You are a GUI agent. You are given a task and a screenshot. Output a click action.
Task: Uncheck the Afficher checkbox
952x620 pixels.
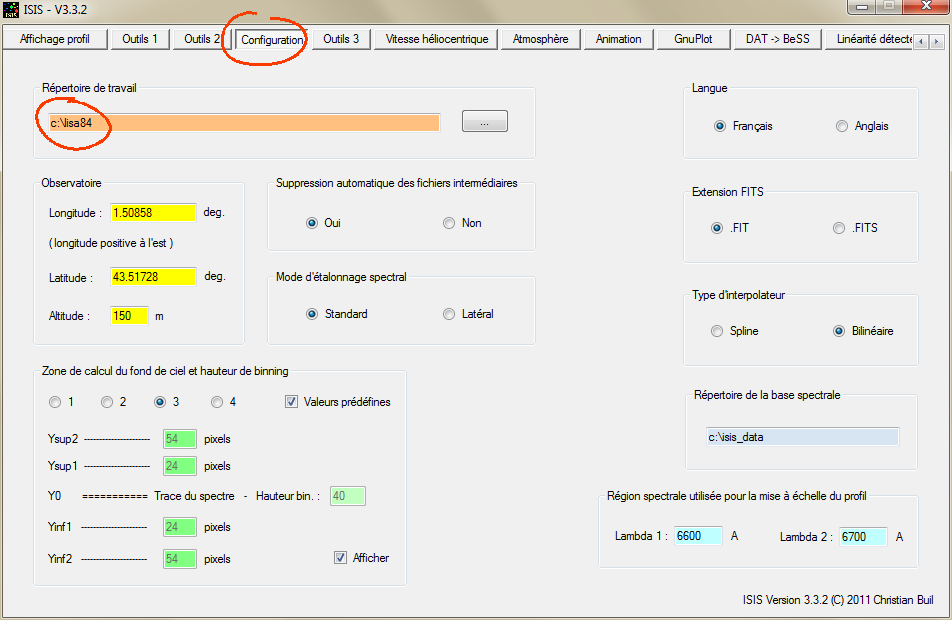click(341, 558)
